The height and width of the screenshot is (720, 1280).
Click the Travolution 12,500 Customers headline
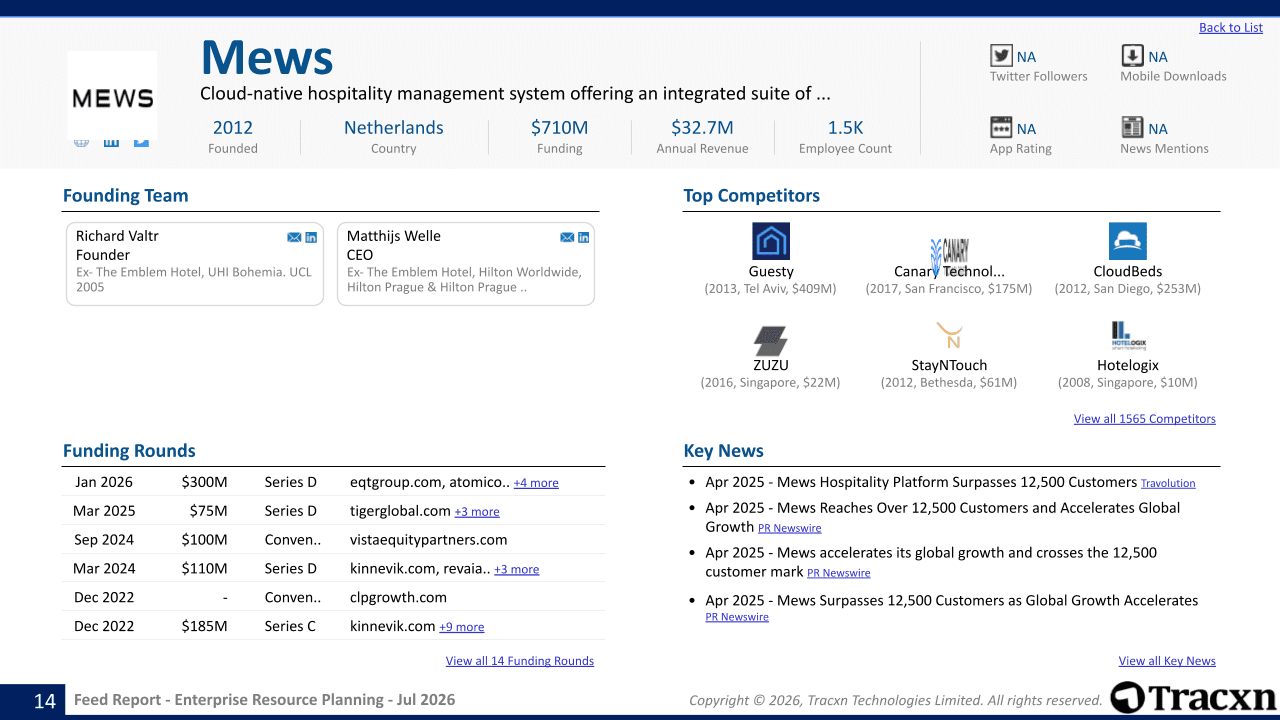[921, 482]
